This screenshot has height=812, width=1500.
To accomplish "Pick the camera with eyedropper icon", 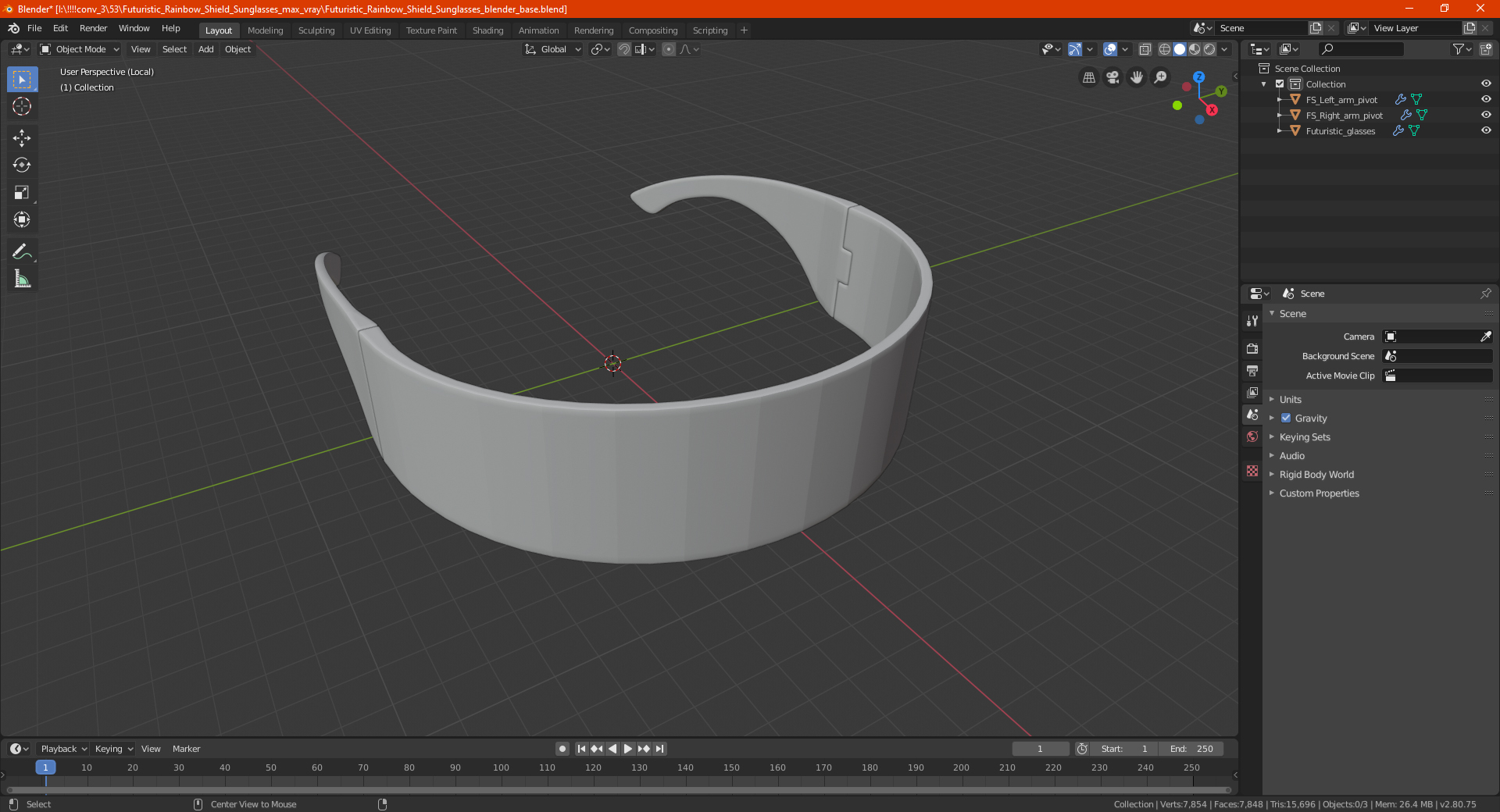I will tap(1485, 337).
